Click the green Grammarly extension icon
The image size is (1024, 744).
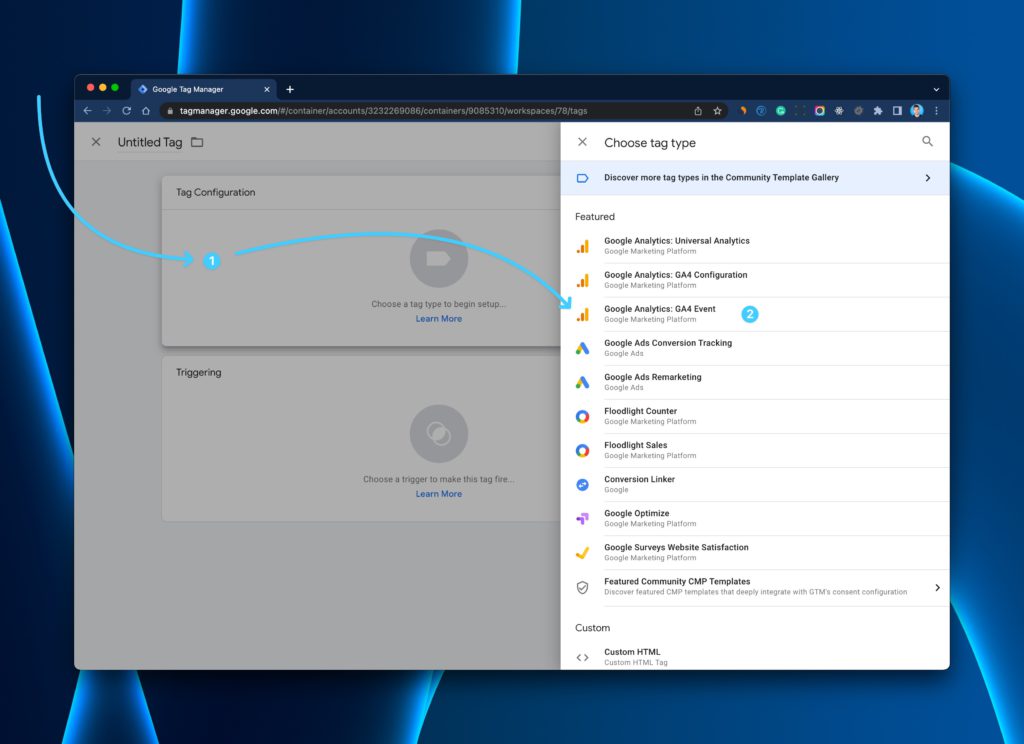click(780, 110)
